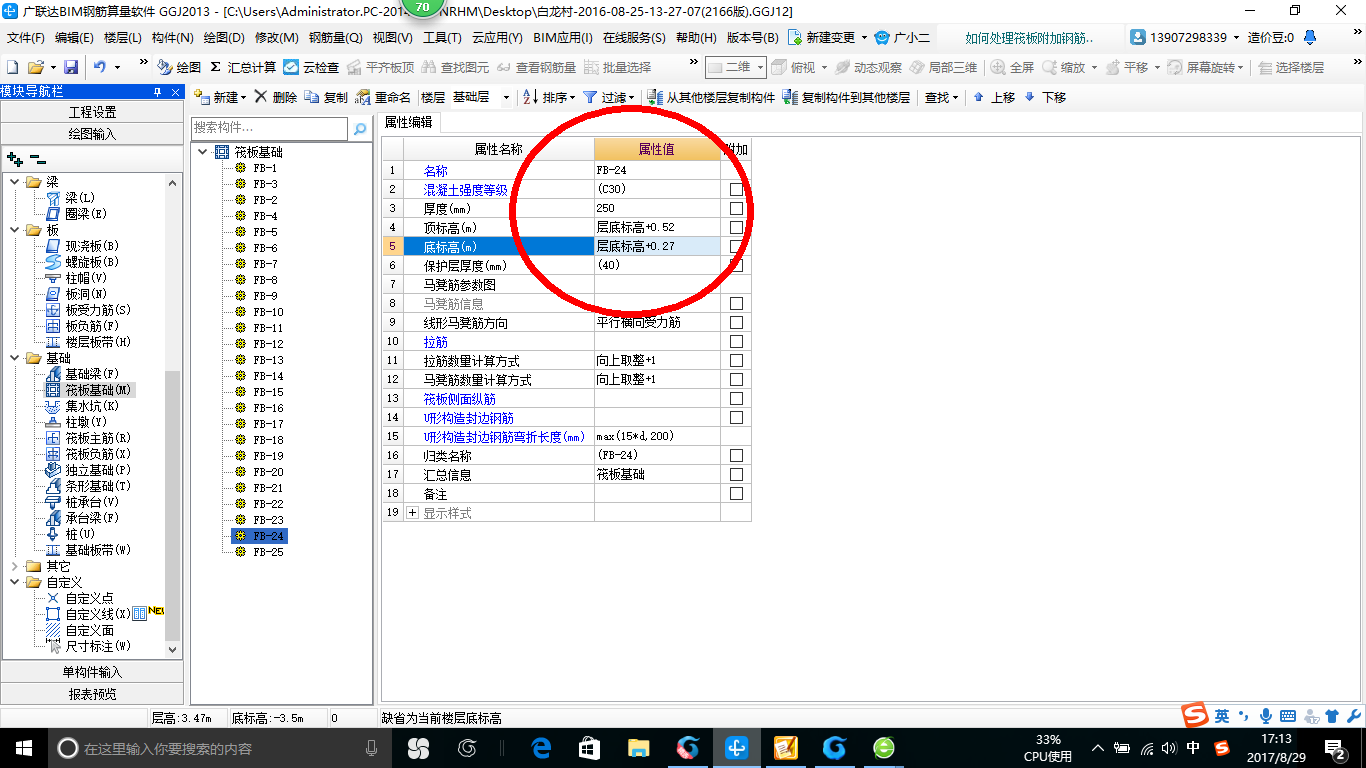Select 螺旋板(B) spiral slab type
Viewport: 1366px width, 768px height.
(x=82, y=262)
